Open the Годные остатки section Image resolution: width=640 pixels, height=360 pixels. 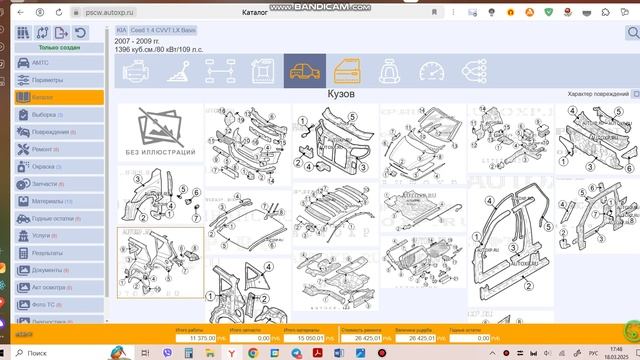(x=59, y=219)
